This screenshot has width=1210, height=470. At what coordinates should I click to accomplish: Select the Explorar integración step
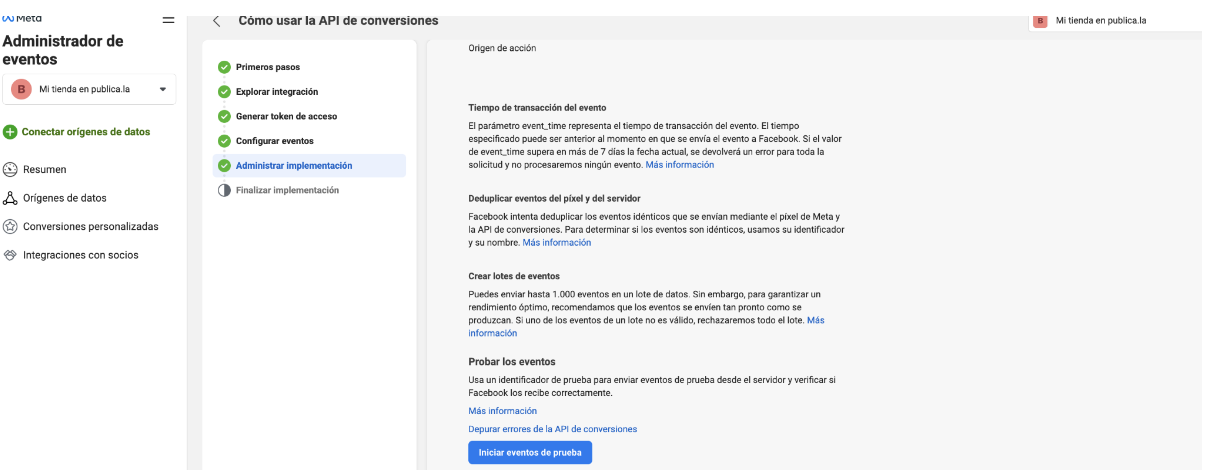[x=276, y=92]
